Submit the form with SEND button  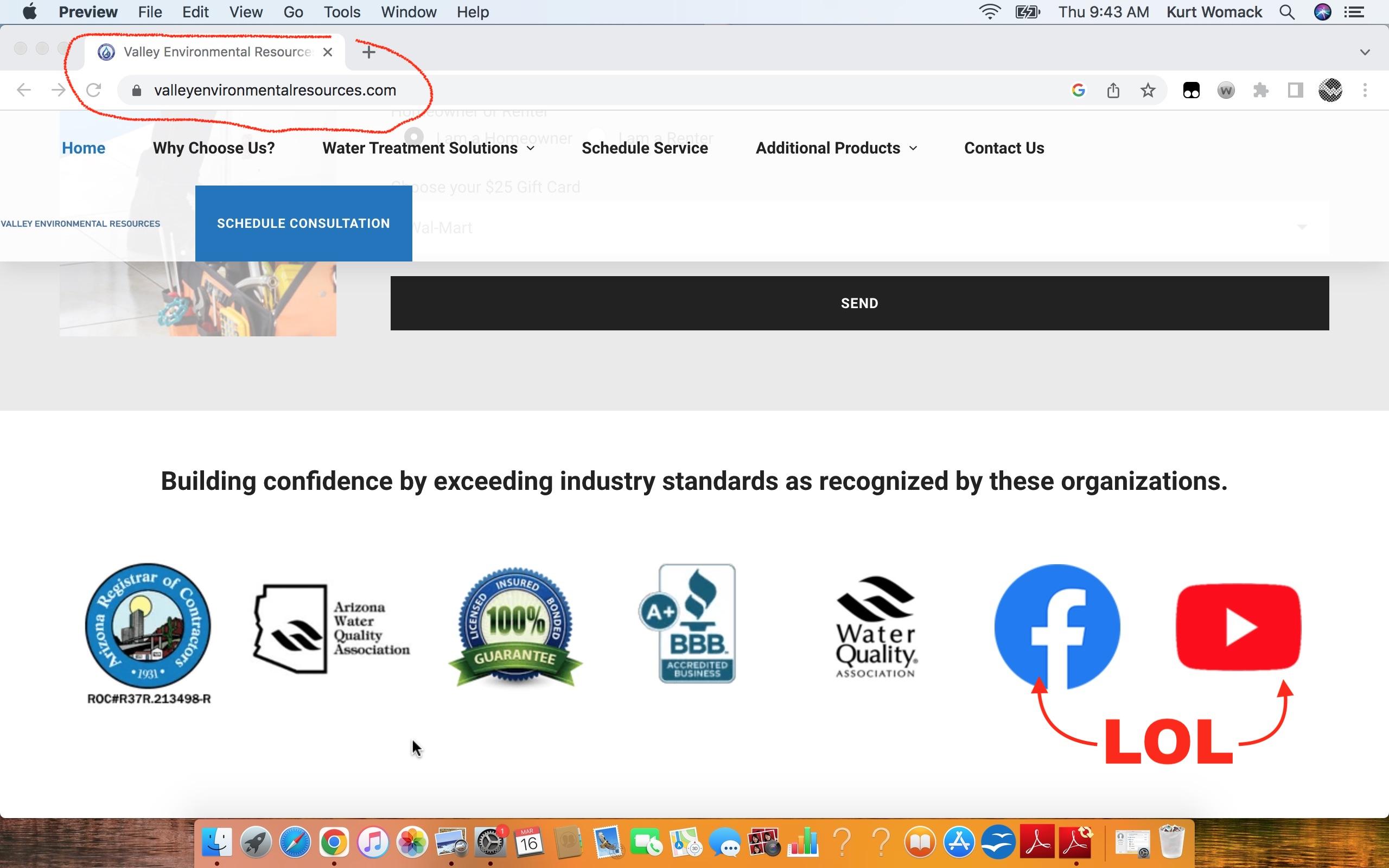(860, 303)
